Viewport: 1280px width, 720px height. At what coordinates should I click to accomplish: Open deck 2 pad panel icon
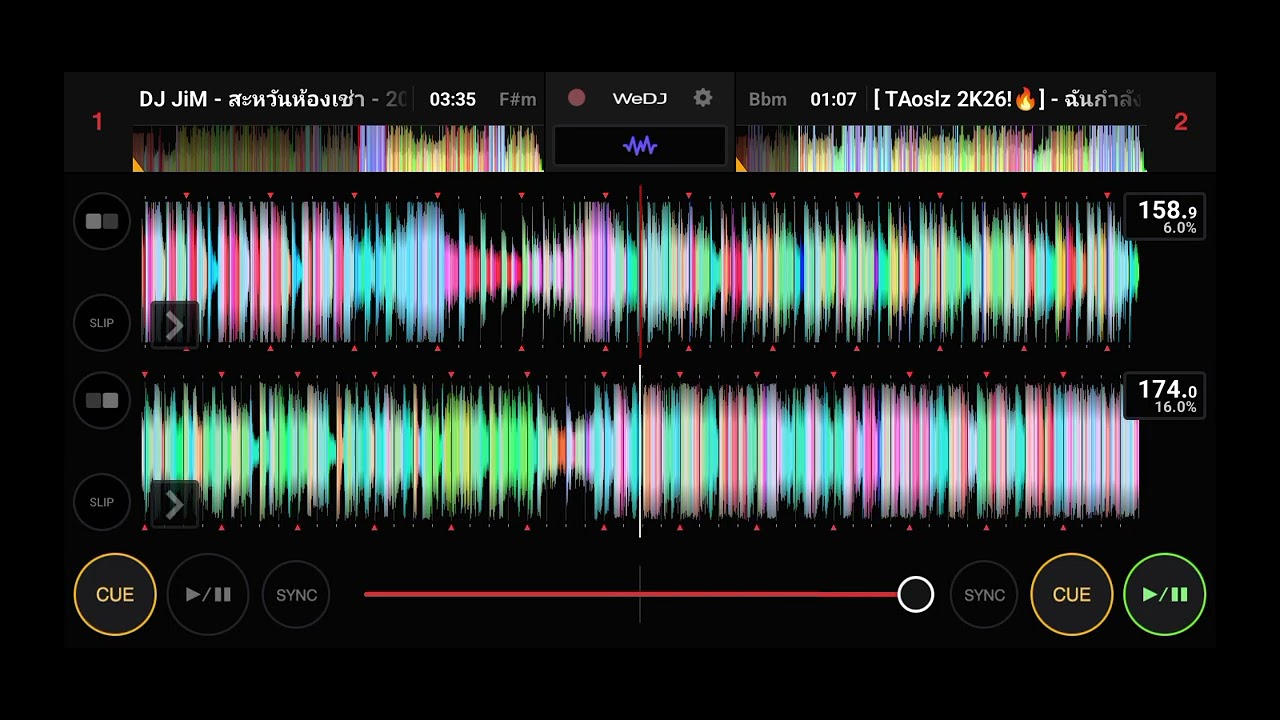click(102, 400)
